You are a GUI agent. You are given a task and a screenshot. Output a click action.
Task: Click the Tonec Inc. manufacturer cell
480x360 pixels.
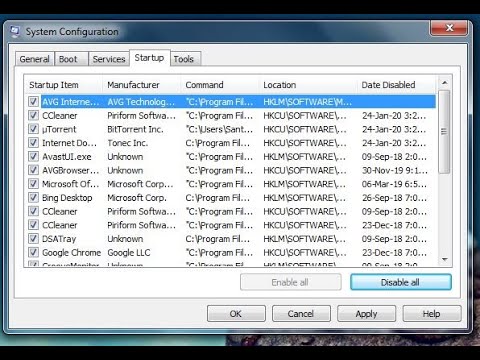[x=127, y=143]
